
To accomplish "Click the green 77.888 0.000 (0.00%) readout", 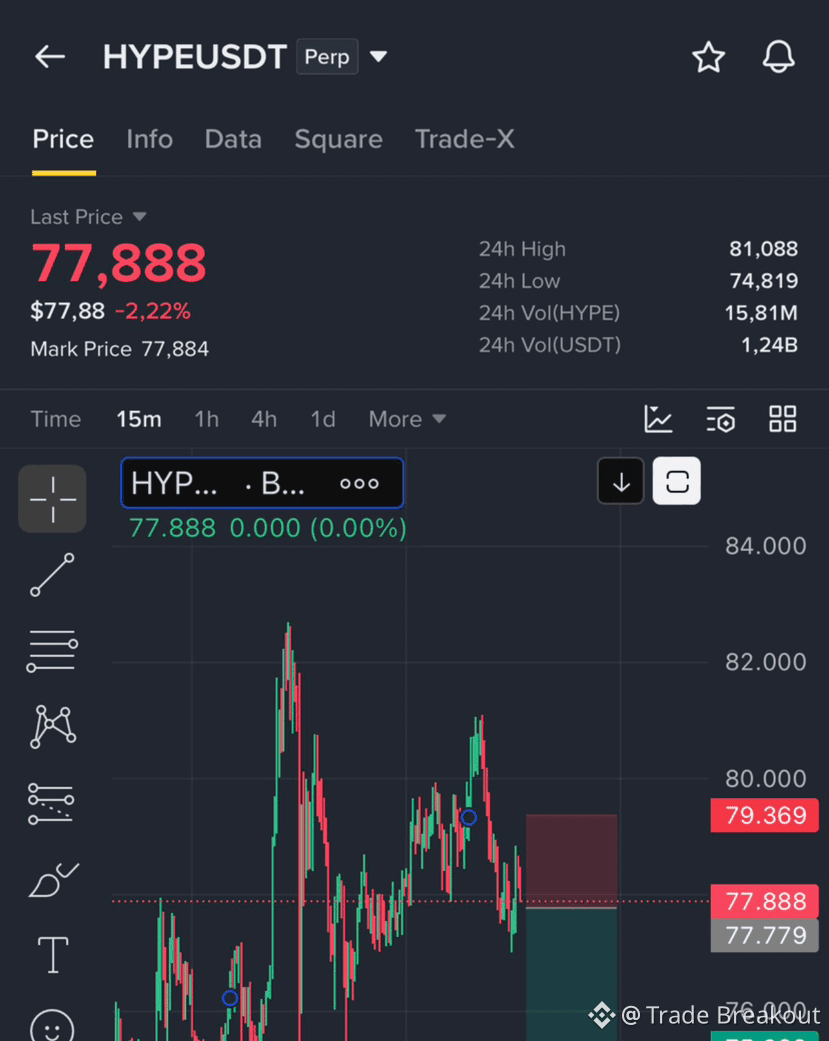I will 267,528.
